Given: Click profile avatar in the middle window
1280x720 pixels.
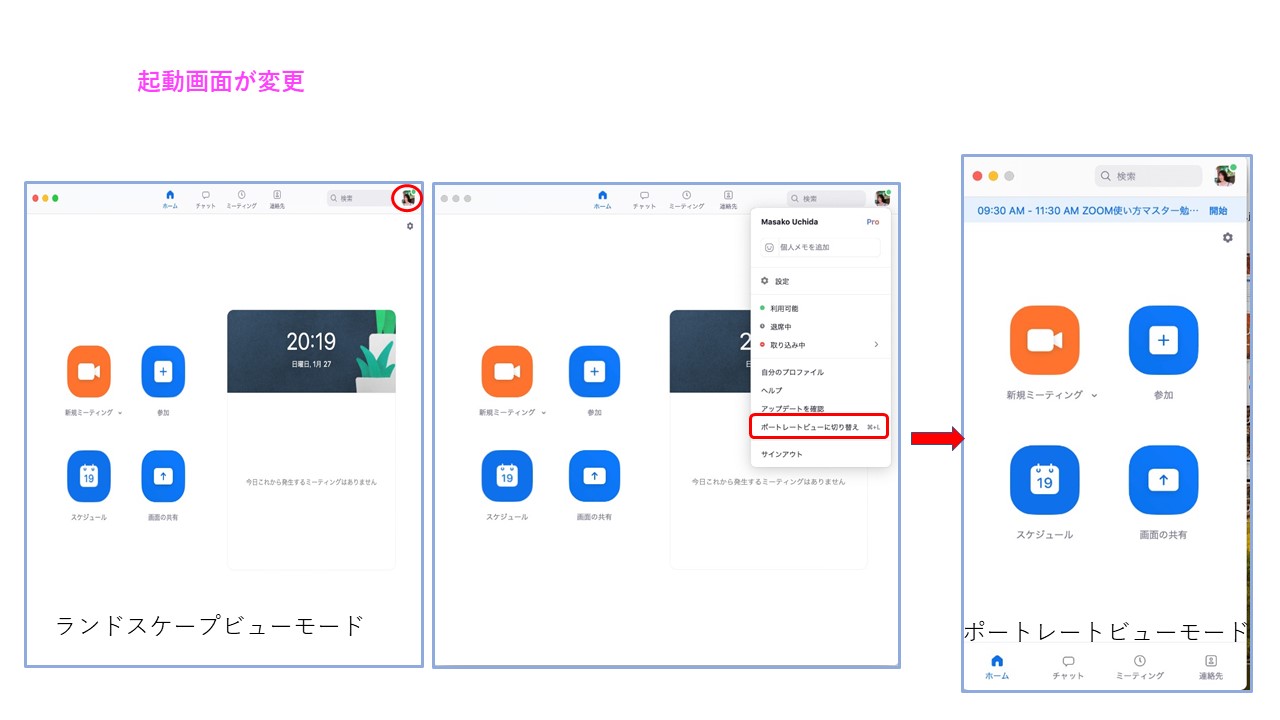Looking at the screenshot, I should [x=882, y=198].
